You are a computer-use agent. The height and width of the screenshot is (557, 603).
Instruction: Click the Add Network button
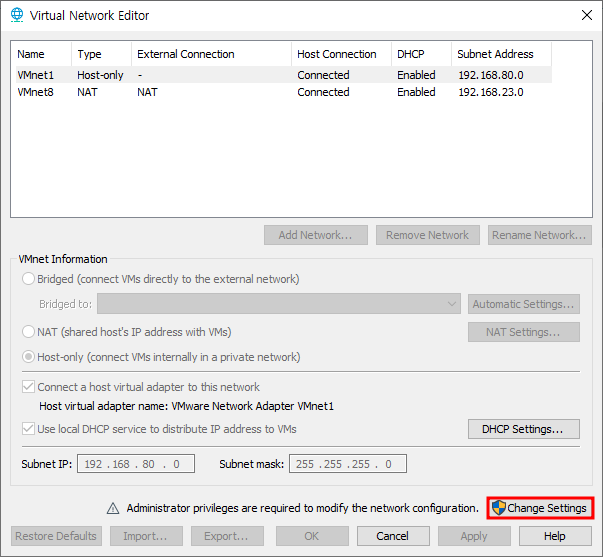point(316,235)
